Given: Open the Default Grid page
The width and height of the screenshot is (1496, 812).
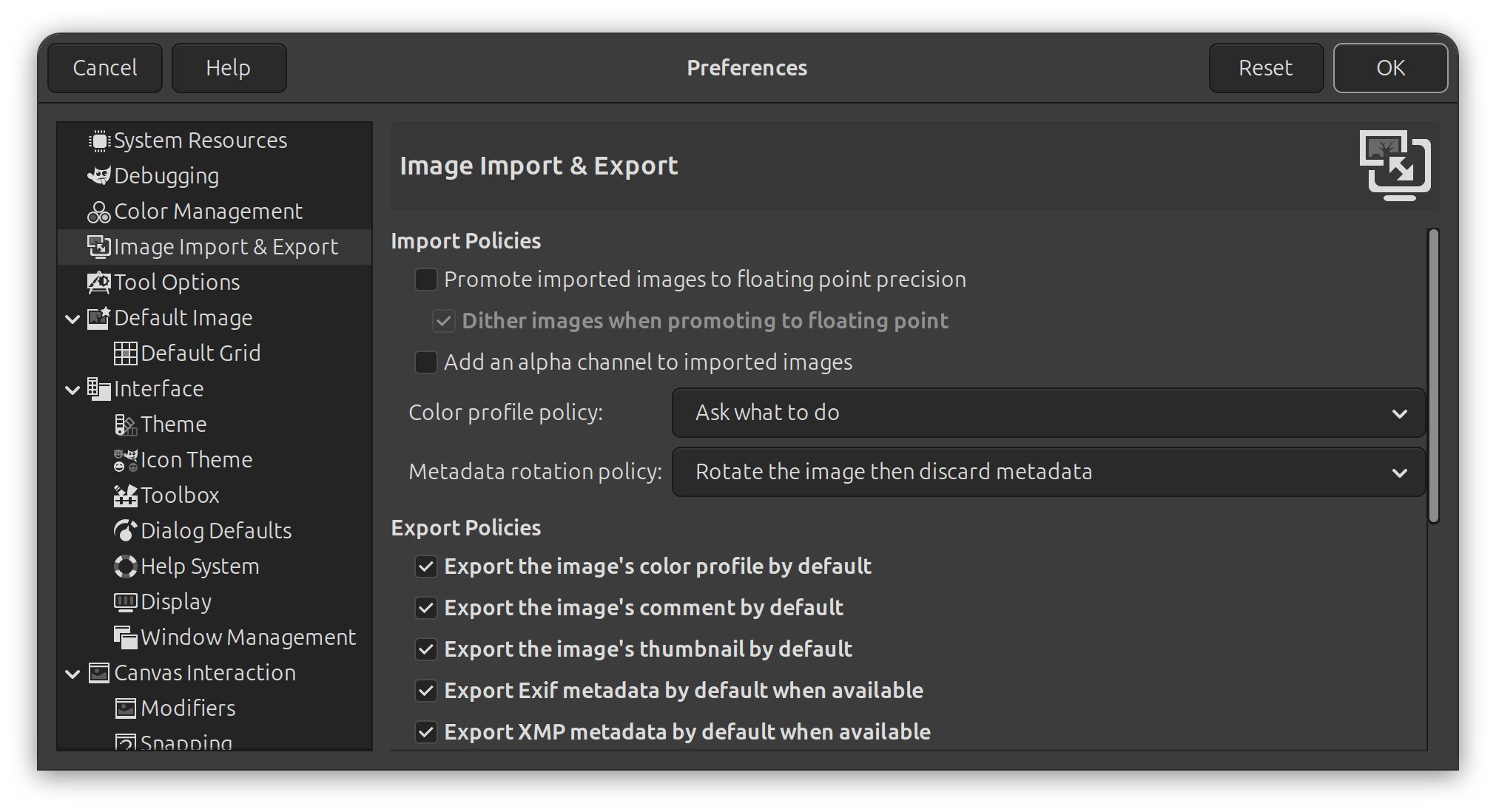Looking at the screenshot, I should [x=215, y=353].
